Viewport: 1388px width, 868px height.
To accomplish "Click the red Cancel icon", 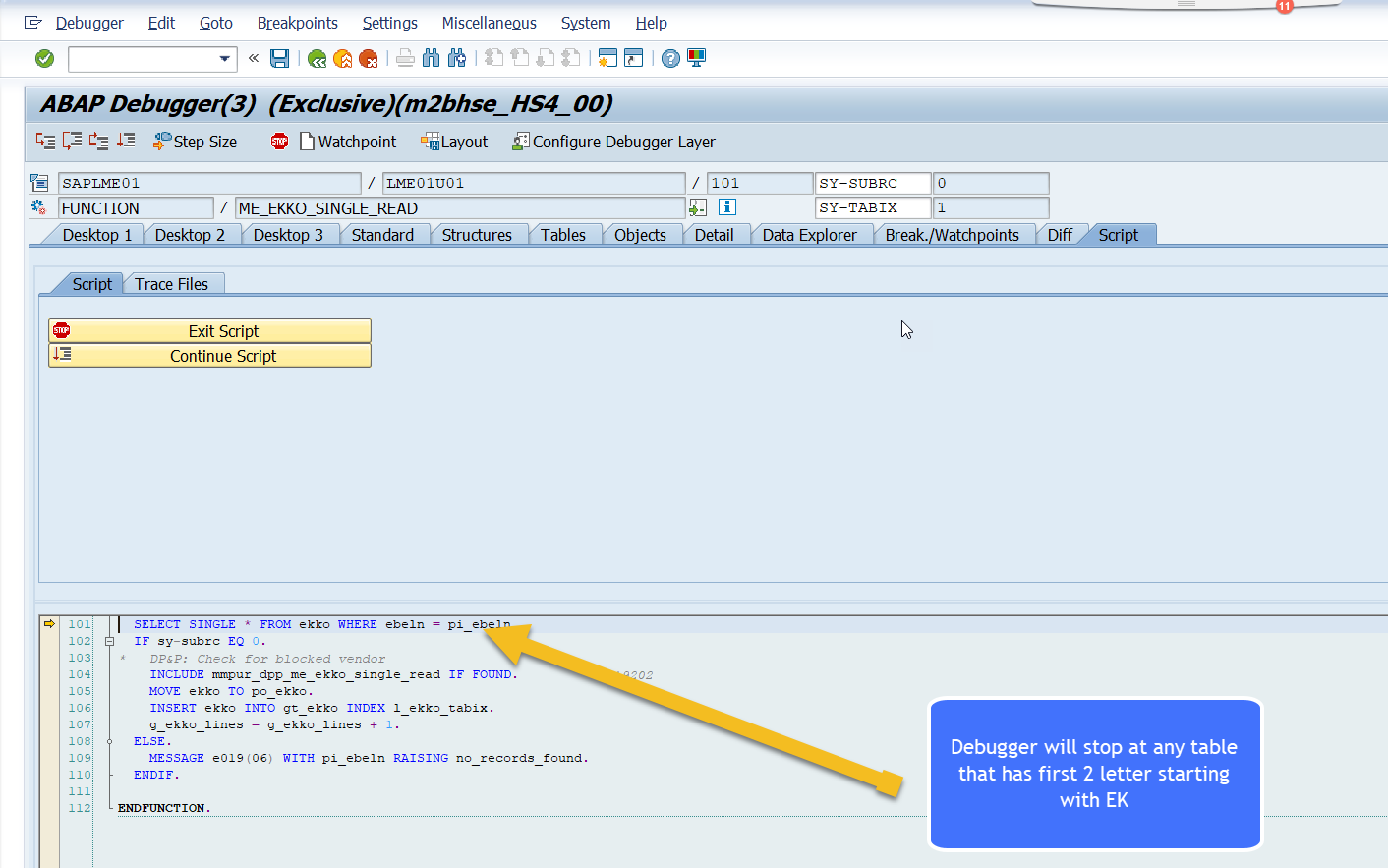I will click(369, 59).
